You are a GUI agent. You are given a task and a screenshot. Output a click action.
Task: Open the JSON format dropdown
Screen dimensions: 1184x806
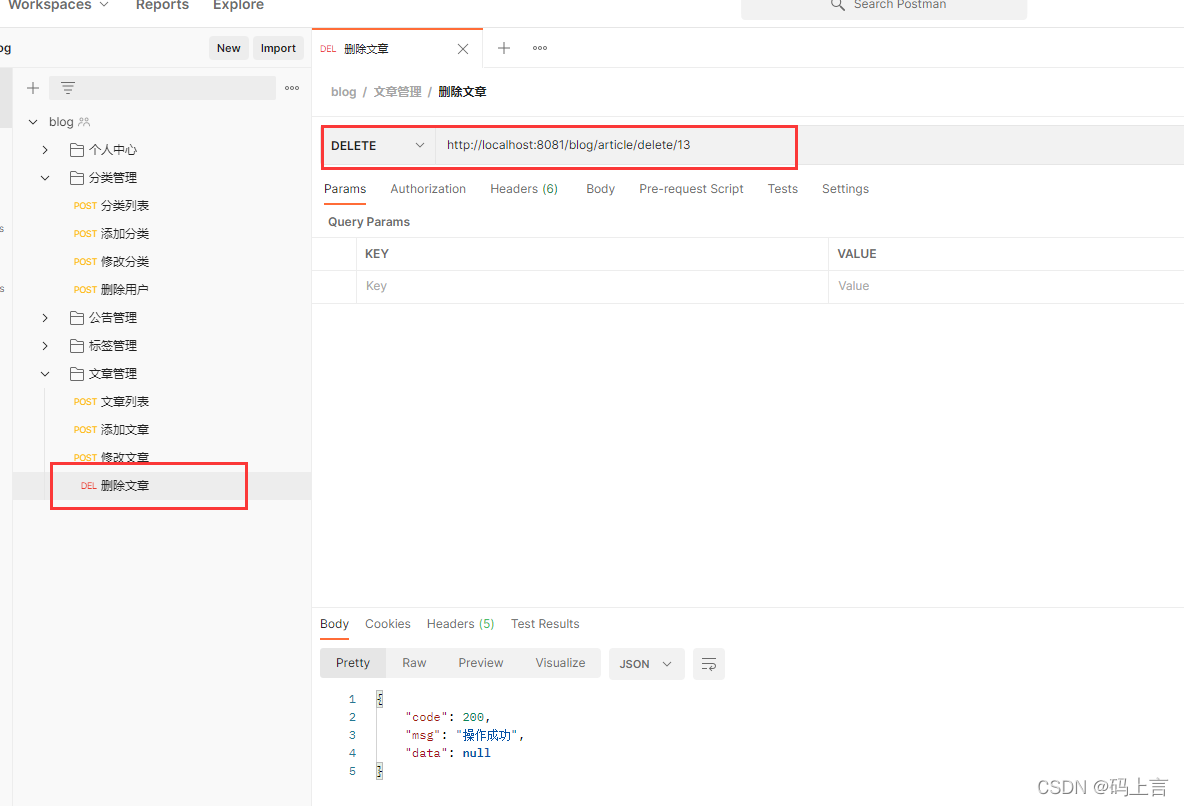[x=646, y=664]
